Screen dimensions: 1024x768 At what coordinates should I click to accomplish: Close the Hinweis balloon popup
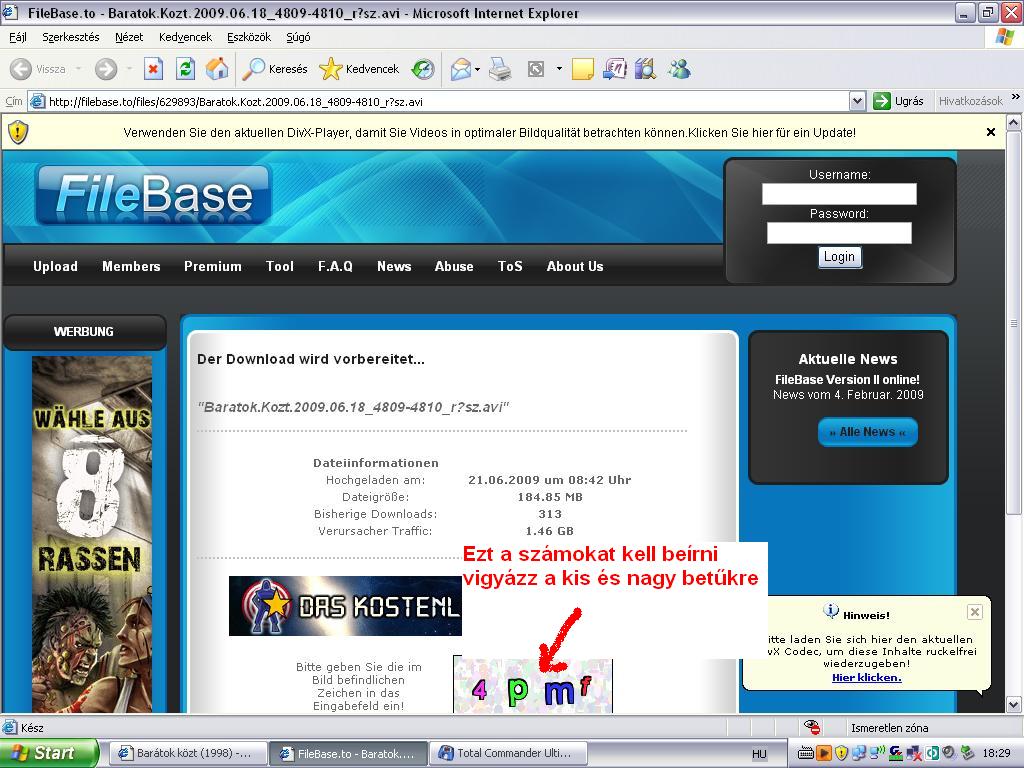974,612
